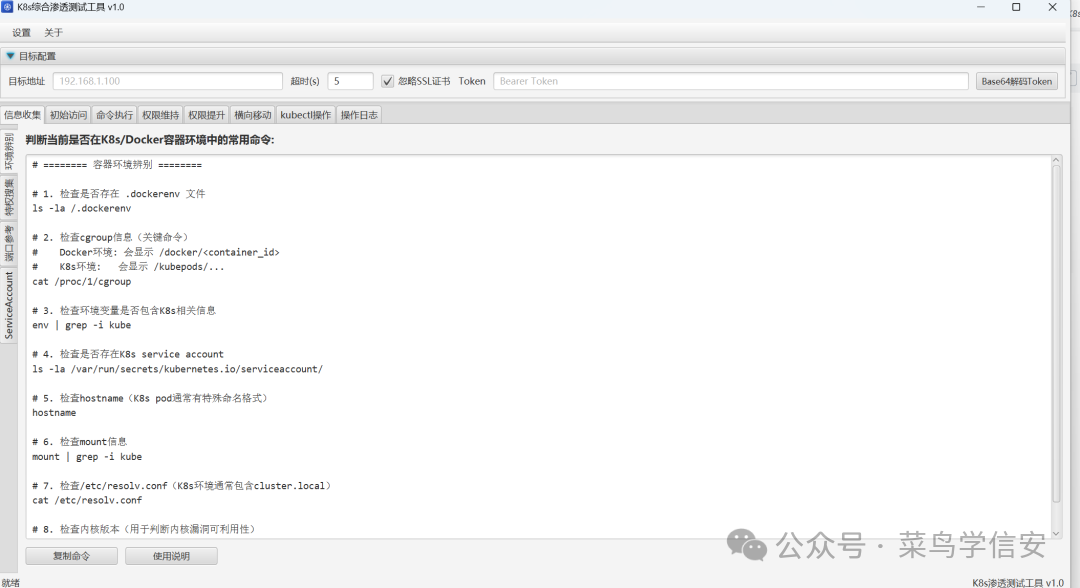Viewport: 1080px width, 588px height.
Task: Switch to the 权限维持 tab
Action: 160,115
